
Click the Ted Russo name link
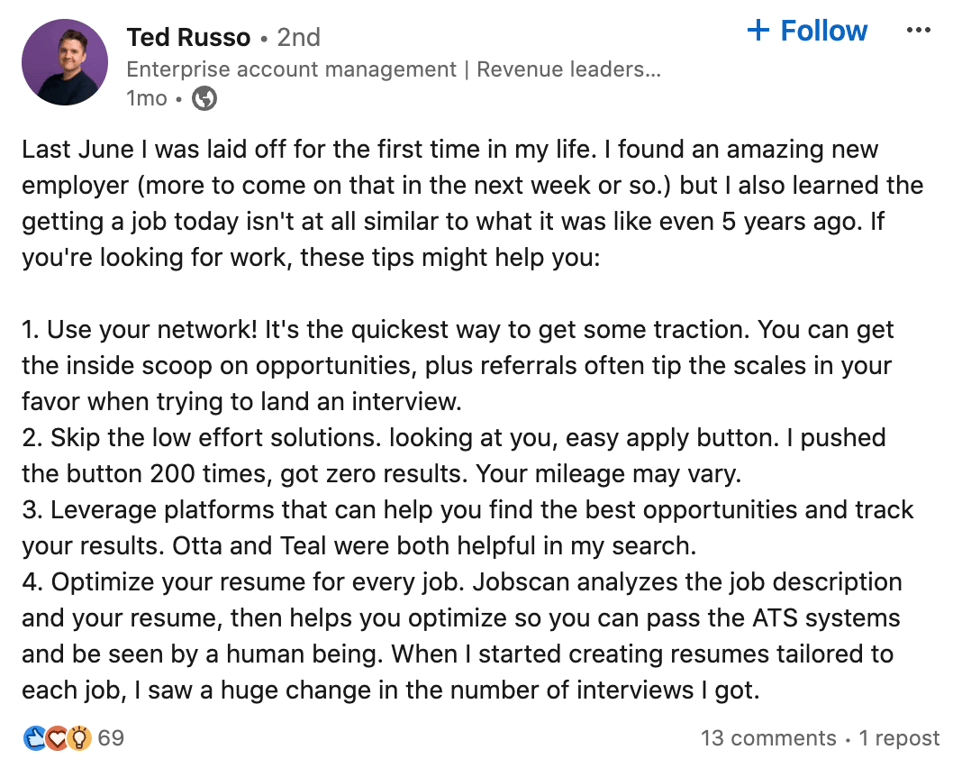click(x=188, y=37)
